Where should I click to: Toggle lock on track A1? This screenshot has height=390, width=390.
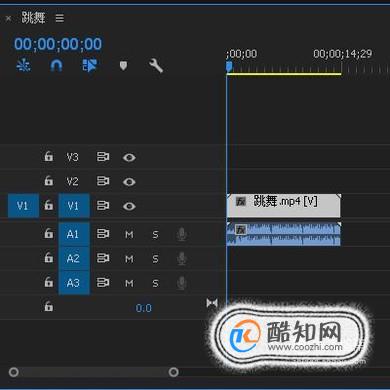(x=49, y=233)
